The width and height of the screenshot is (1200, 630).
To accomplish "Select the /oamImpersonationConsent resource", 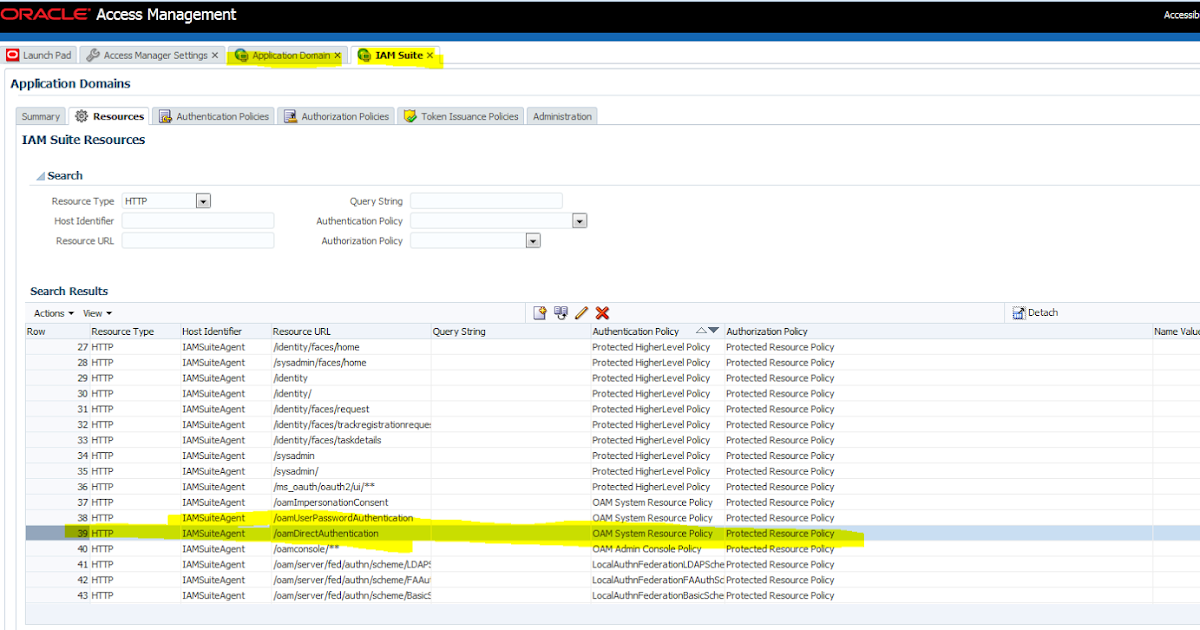I will tap(330, 503).
